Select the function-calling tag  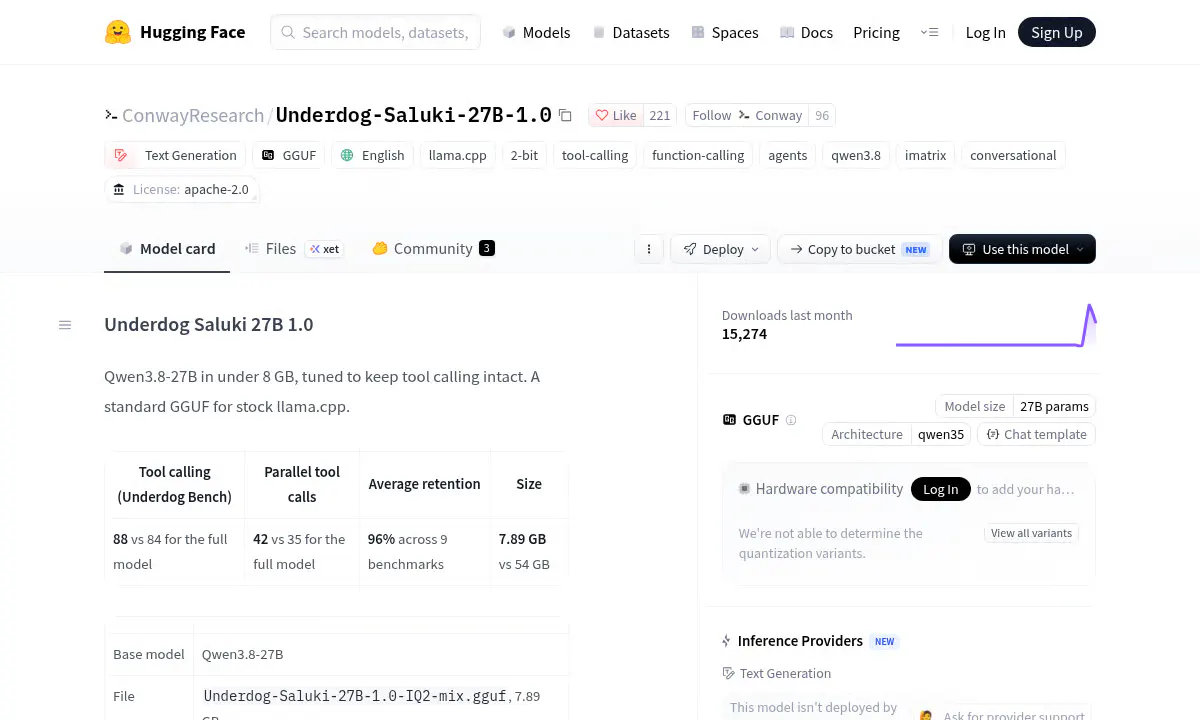pos(698,155)
